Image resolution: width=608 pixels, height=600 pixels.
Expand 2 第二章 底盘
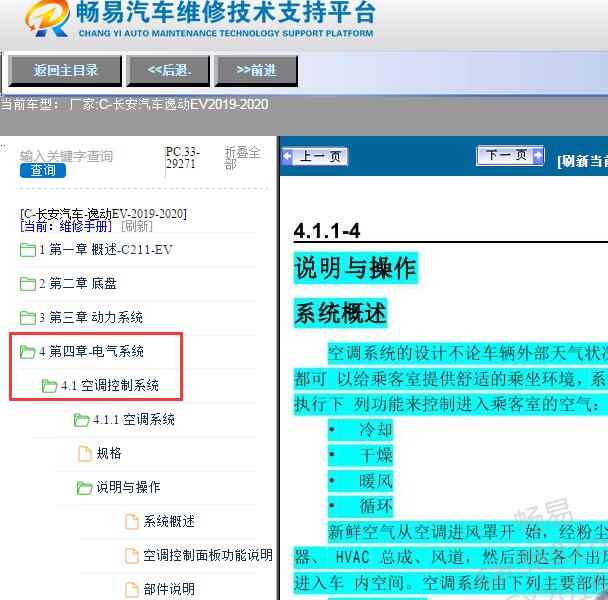click(x=78, y=284)
